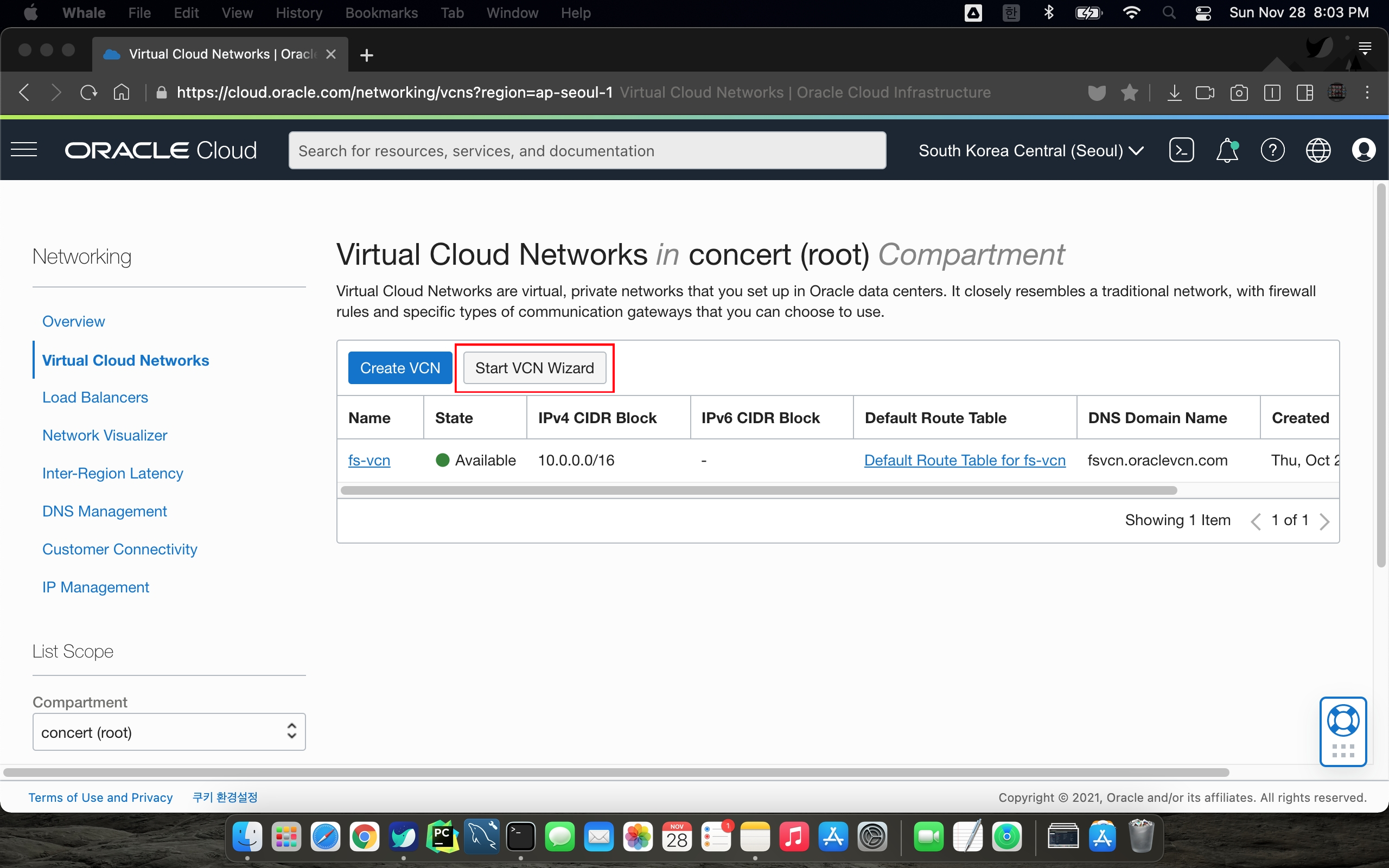Image resolution: width=1389 pixels, height=868 pixels.
Task: Open the Oracle Cloud hamburger navigation menu
Action: [x=24, y=150]
